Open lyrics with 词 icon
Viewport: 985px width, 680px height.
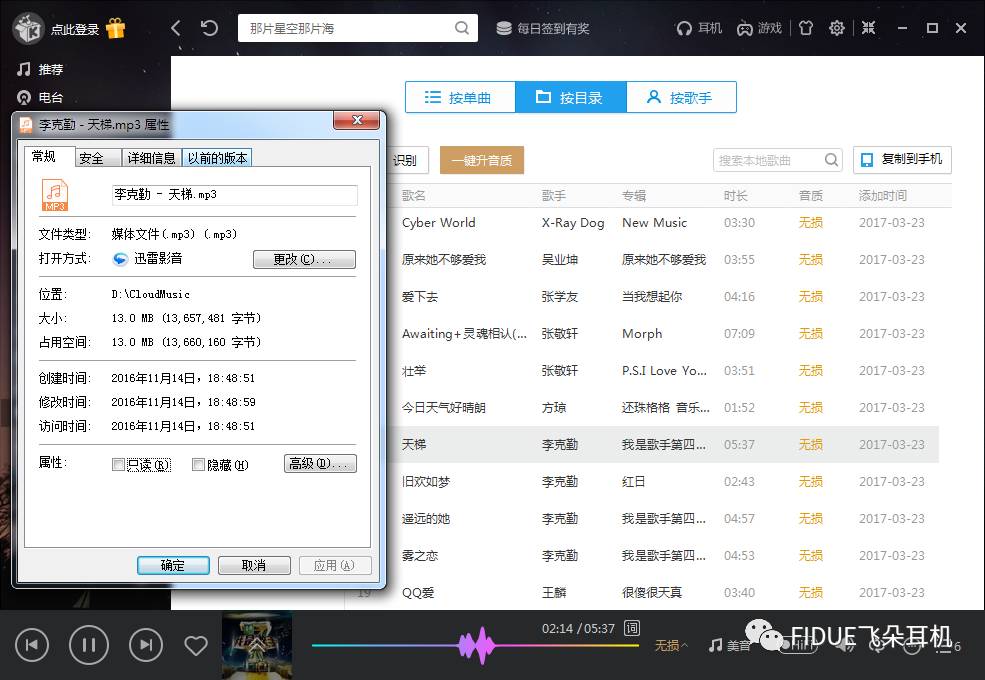(x=631, y=628)
